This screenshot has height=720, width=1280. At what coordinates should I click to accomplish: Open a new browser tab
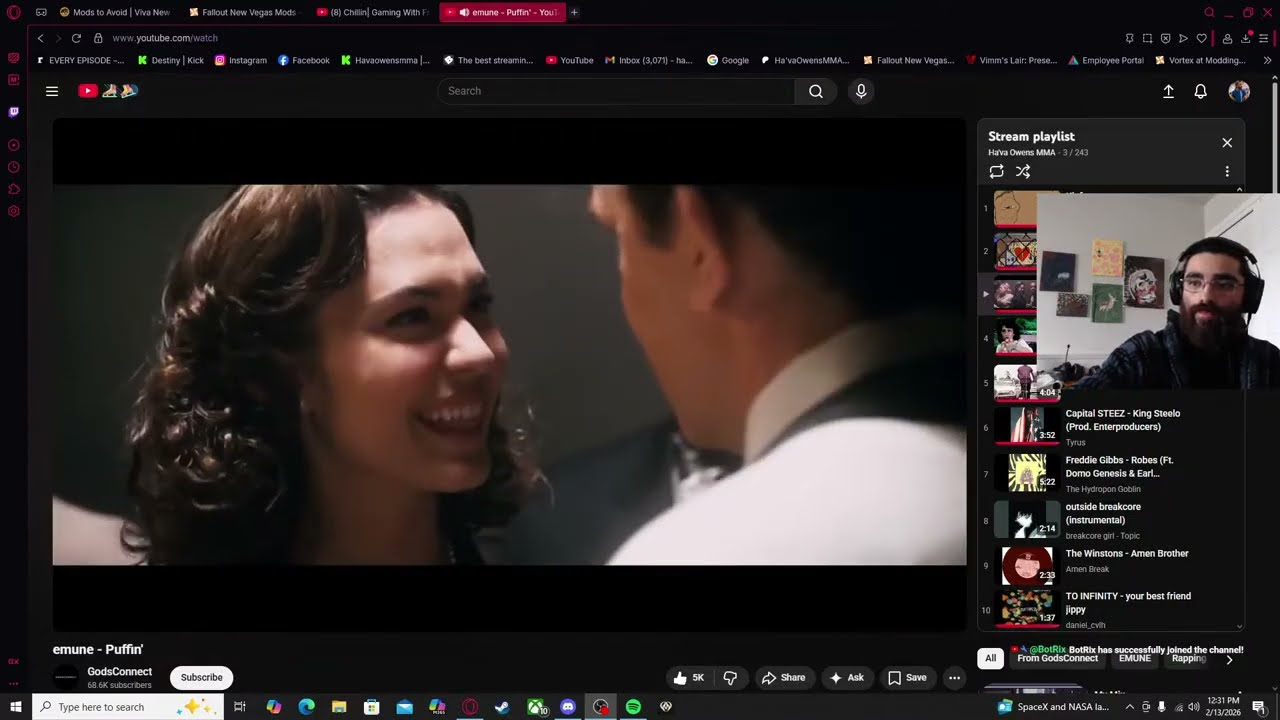574,12
